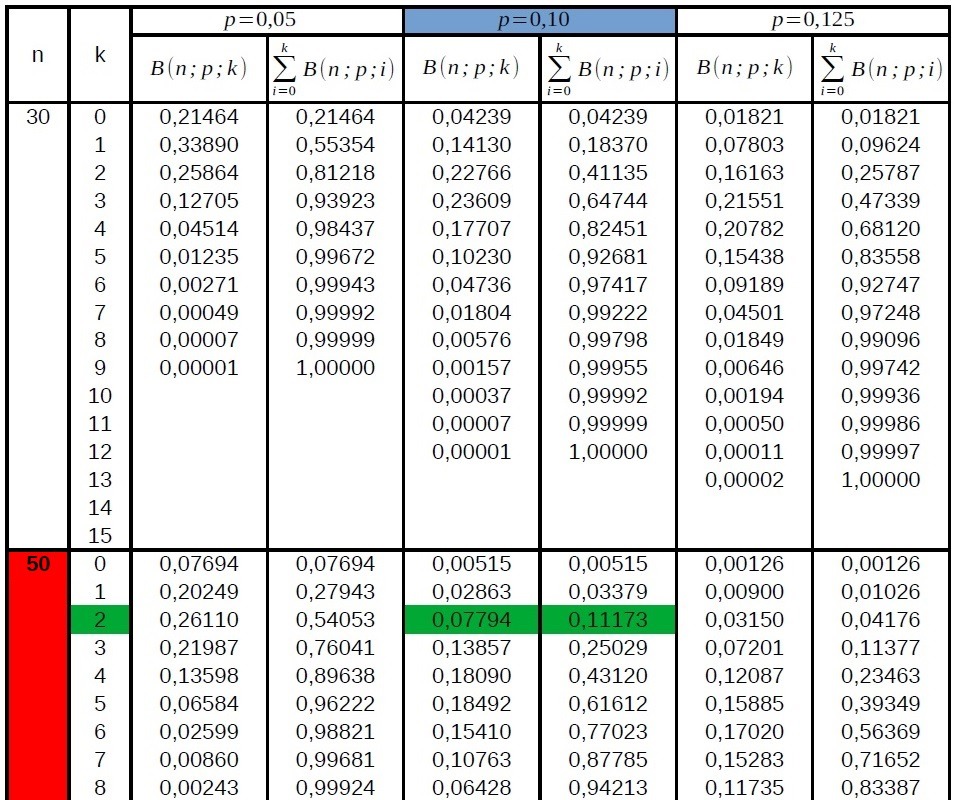Click the value 0,23609 in the table
Screen dimensions: 955x800
[x=471, y=201]
